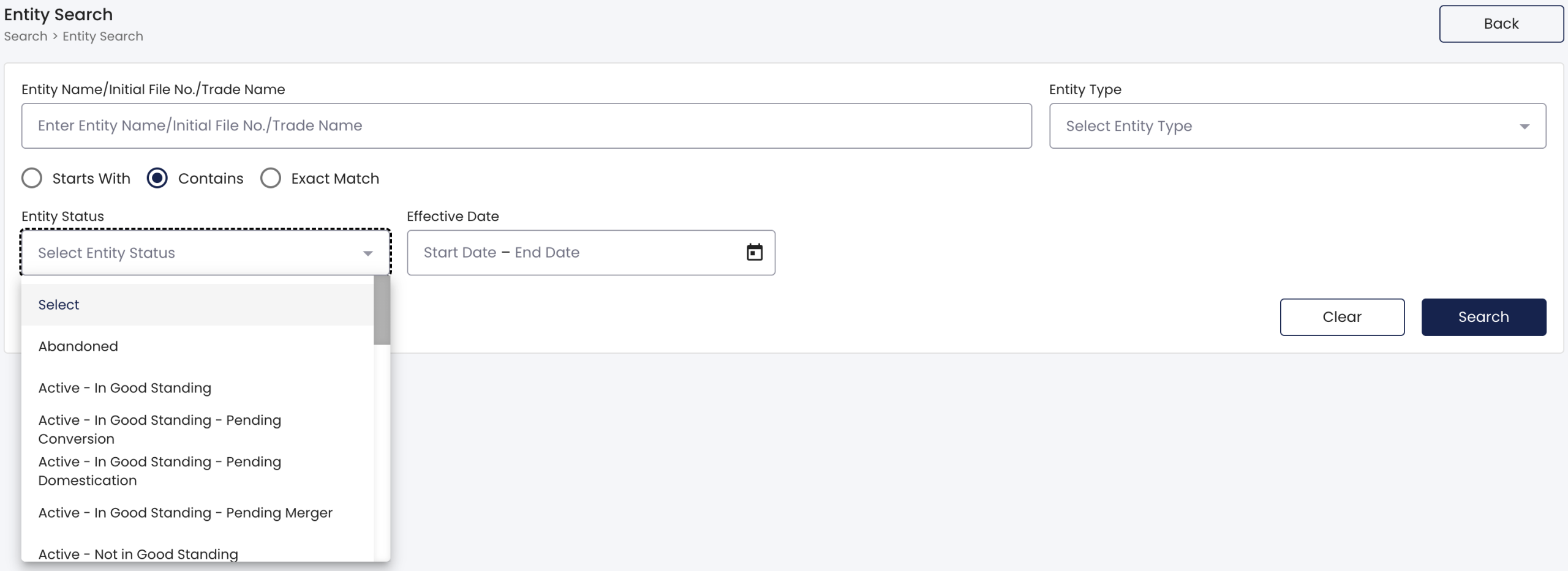The height and width of the screenshot is (571, 1568).
Task: Click the Entity Status dropdown caret
Action: (367, 253)
